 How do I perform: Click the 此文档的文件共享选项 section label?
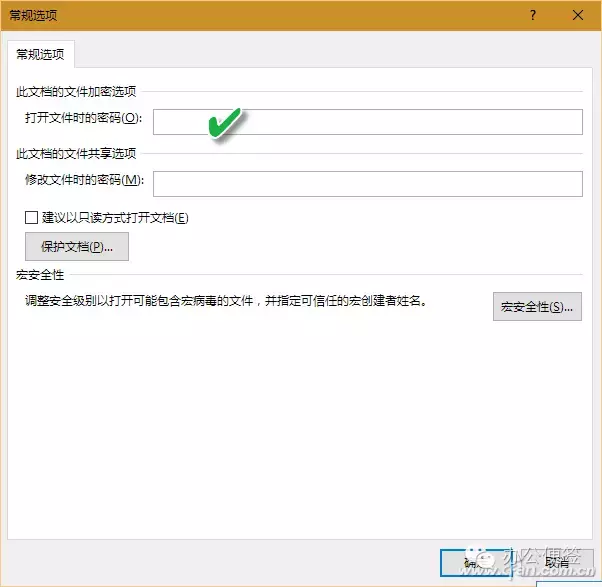(x=76, y=154)
